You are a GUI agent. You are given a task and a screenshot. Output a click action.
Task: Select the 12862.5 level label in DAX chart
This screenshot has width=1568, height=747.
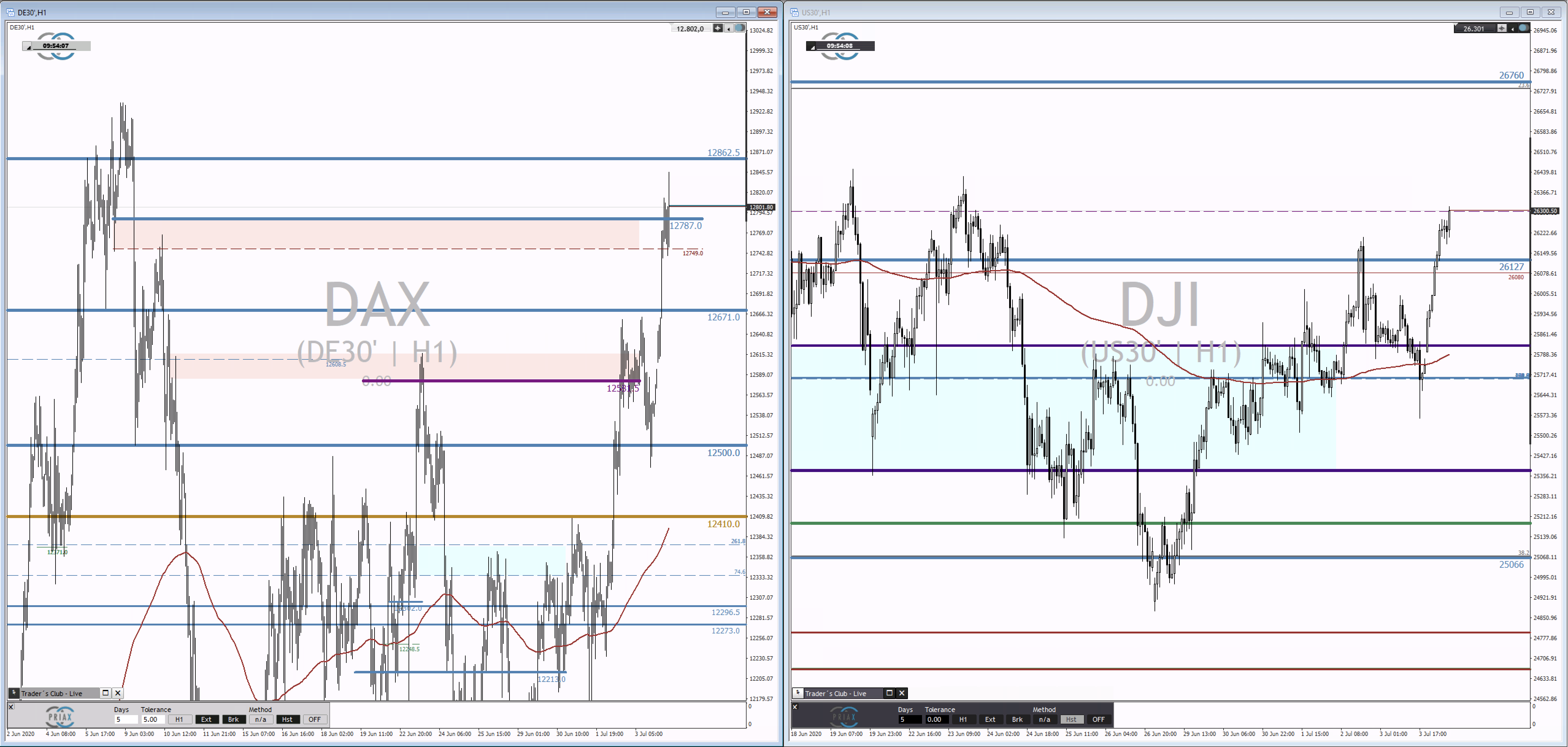[x=723, y=152]
